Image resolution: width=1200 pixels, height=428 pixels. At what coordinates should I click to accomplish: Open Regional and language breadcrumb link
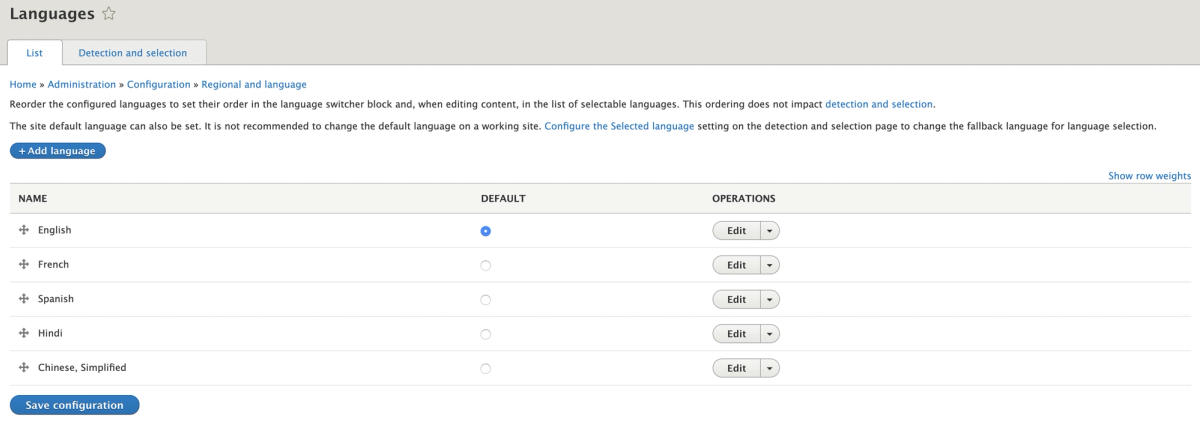click(x=254, y=85)
